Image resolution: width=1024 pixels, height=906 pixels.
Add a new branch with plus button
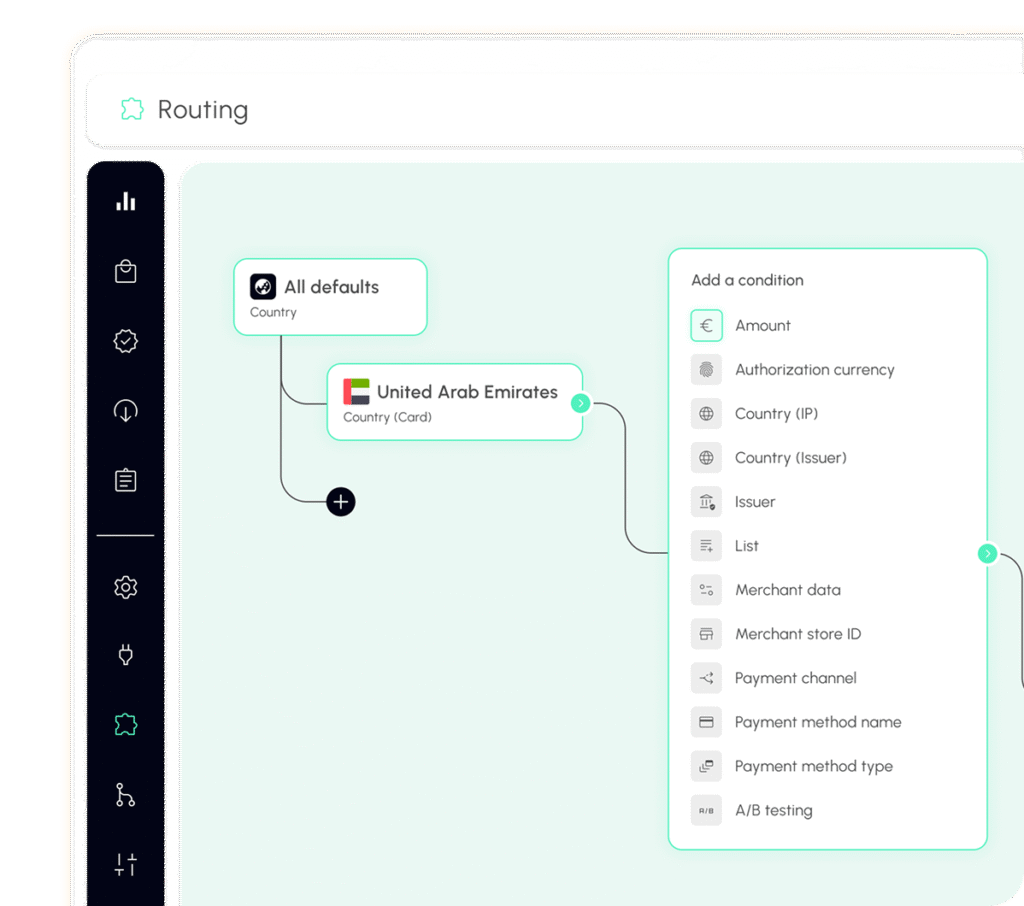click(x=341, y=501)
